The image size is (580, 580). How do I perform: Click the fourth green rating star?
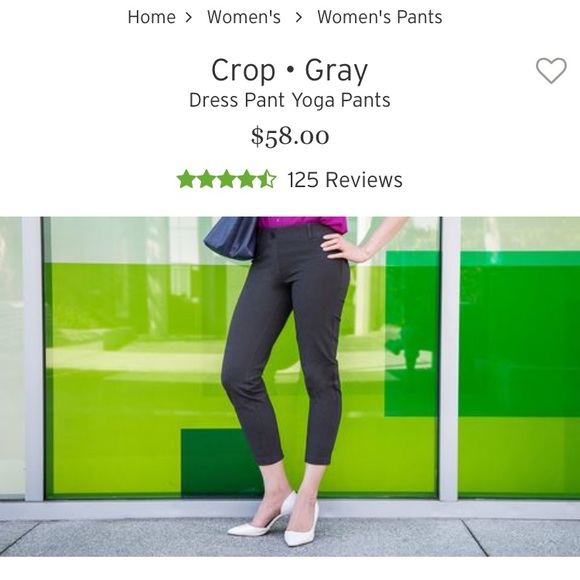[x=246, y=179]
